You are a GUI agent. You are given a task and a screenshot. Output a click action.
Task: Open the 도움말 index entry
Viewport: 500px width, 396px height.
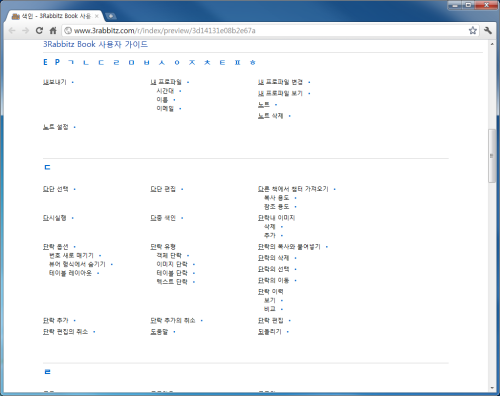pyautogui.click(x=159, y=332)
